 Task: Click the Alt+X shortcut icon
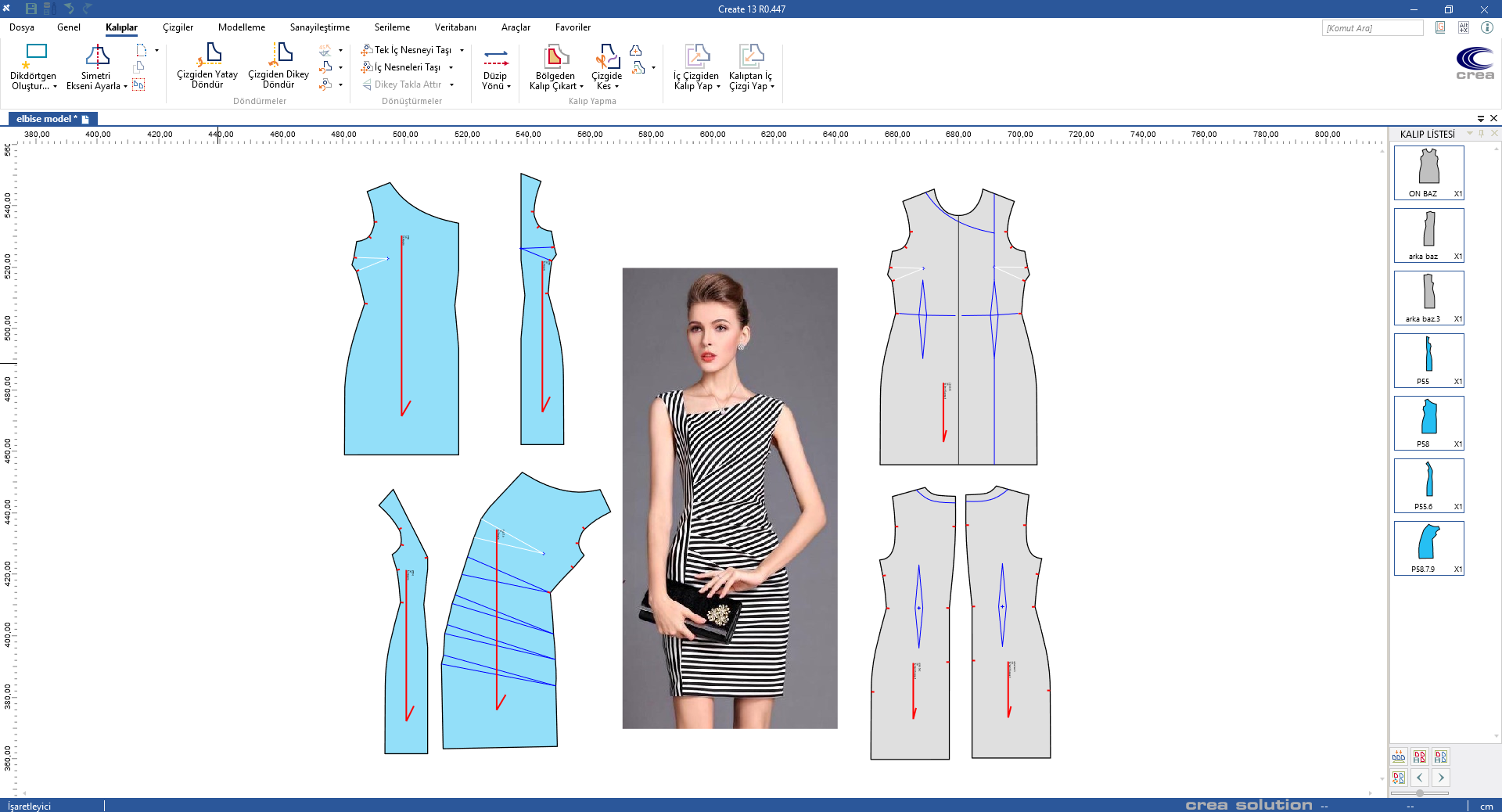(x=1464, y=27)
